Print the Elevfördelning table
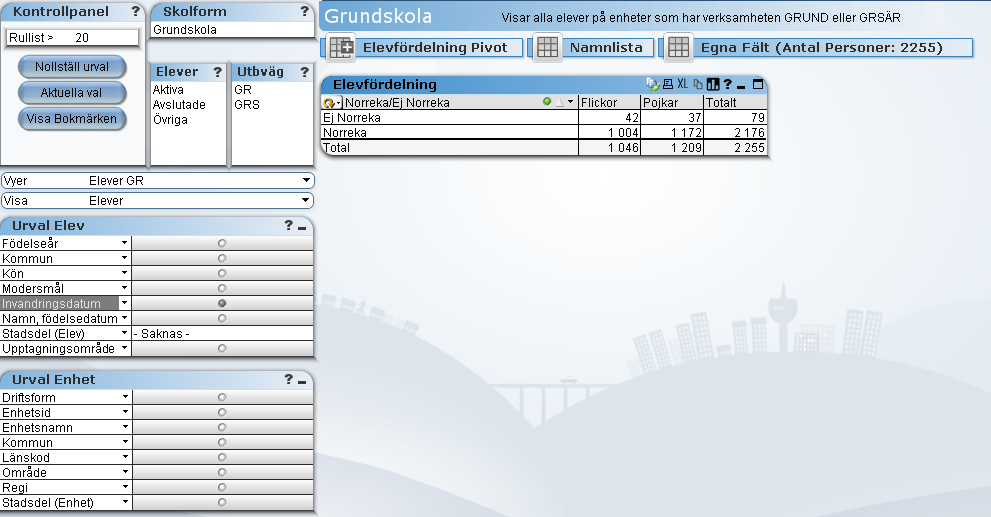Viewport: 991px width, 517px height. point(668,84)
